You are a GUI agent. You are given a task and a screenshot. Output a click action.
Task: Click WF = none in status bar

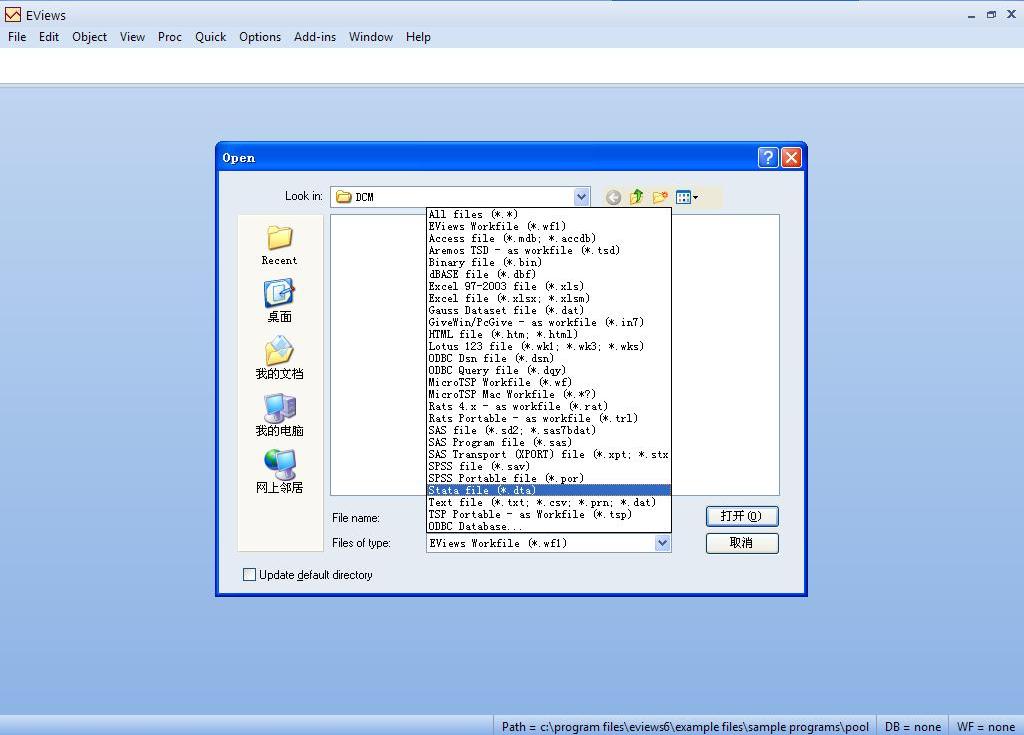click(x=985, y=727)
